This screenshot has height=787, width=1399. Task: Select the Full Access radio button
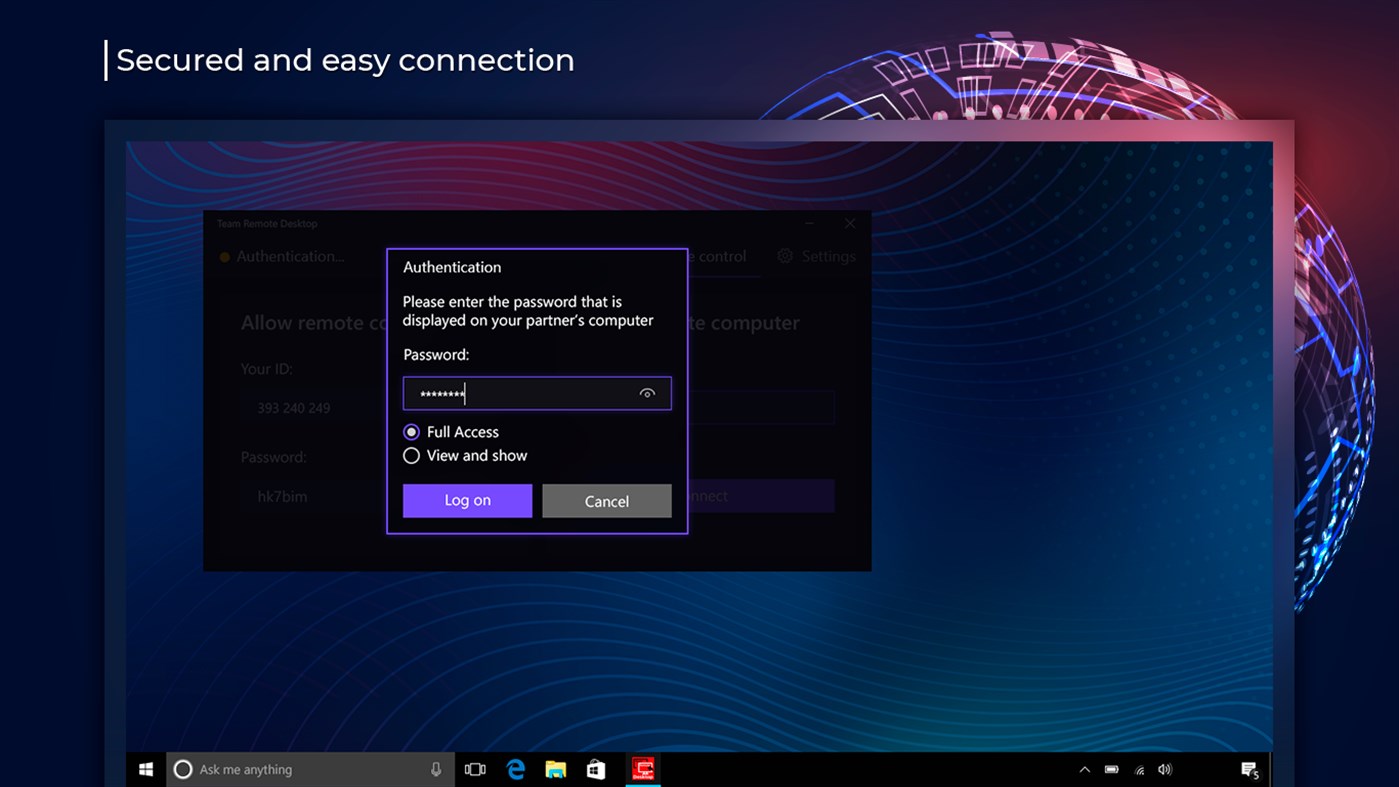[411, 432]
